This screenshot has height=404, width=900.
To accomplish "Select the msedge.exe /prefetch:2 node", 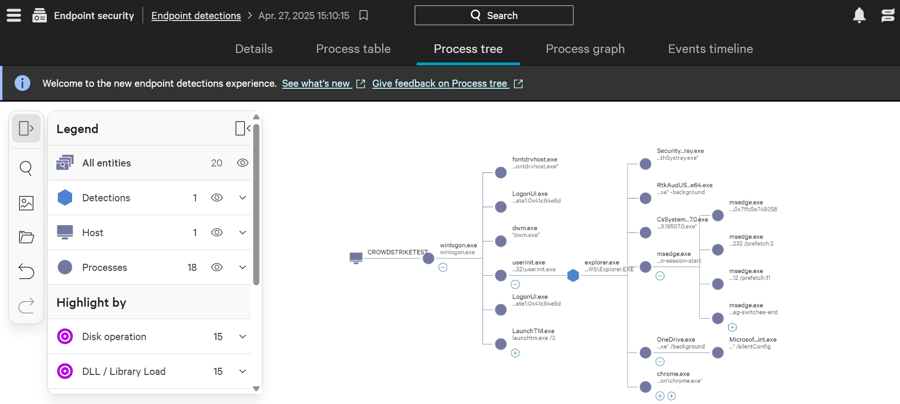I will coord(717,250).
